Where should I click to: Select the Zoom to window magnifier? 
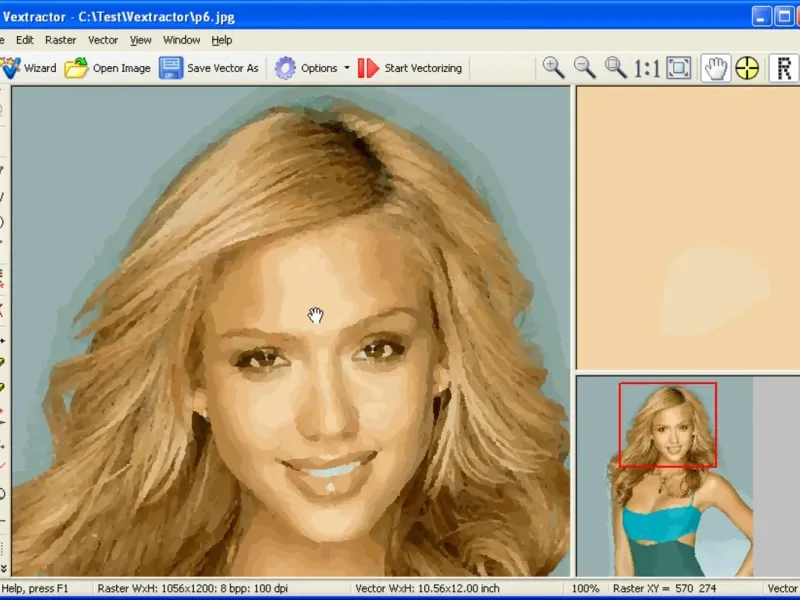616,68
